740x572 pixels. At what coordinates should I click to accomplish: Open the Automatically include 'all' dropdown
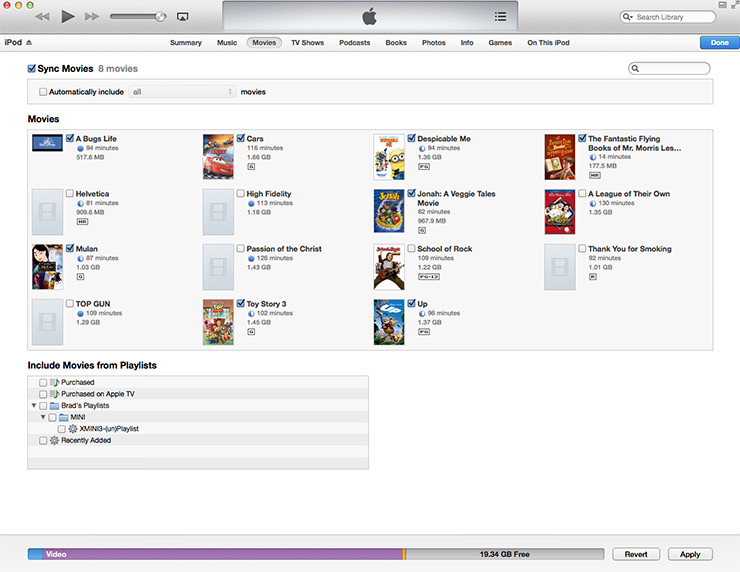click(x=182, y=92)
